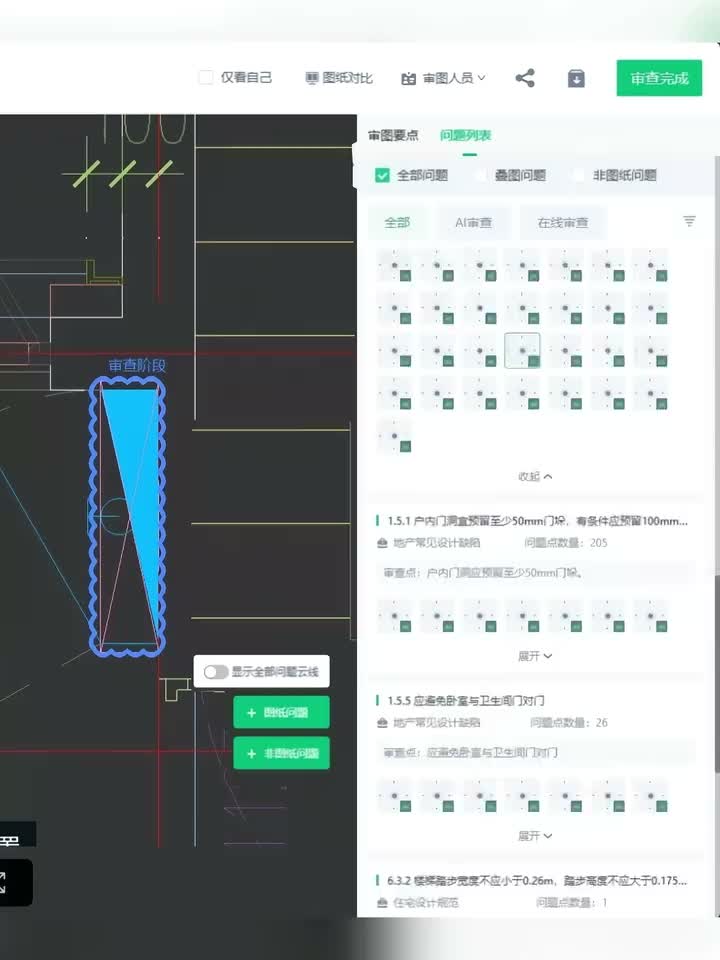Open first issue thumbnail under section 1.5.5
The height and width of the screenshot is (960, 720).
(x=395, y=796)
